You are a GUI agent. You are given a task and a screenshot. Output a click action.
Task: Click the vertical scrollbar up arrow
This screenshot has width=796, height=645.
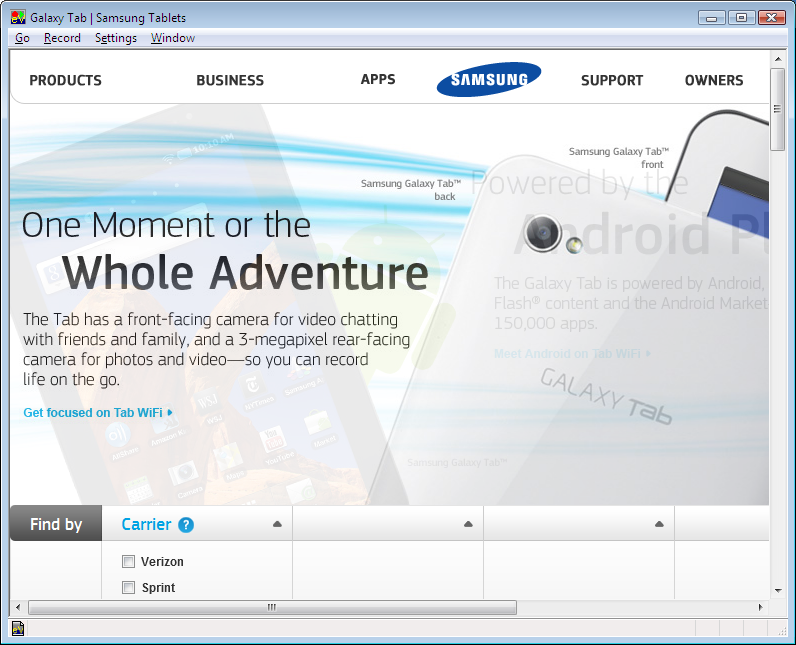pos(778,59)
